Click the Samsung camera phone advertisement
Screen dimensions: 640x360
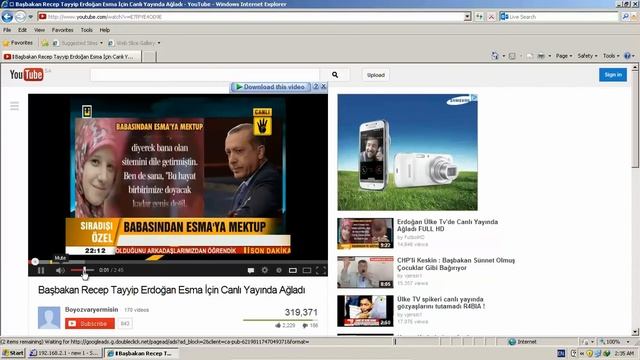pos(407,152)
